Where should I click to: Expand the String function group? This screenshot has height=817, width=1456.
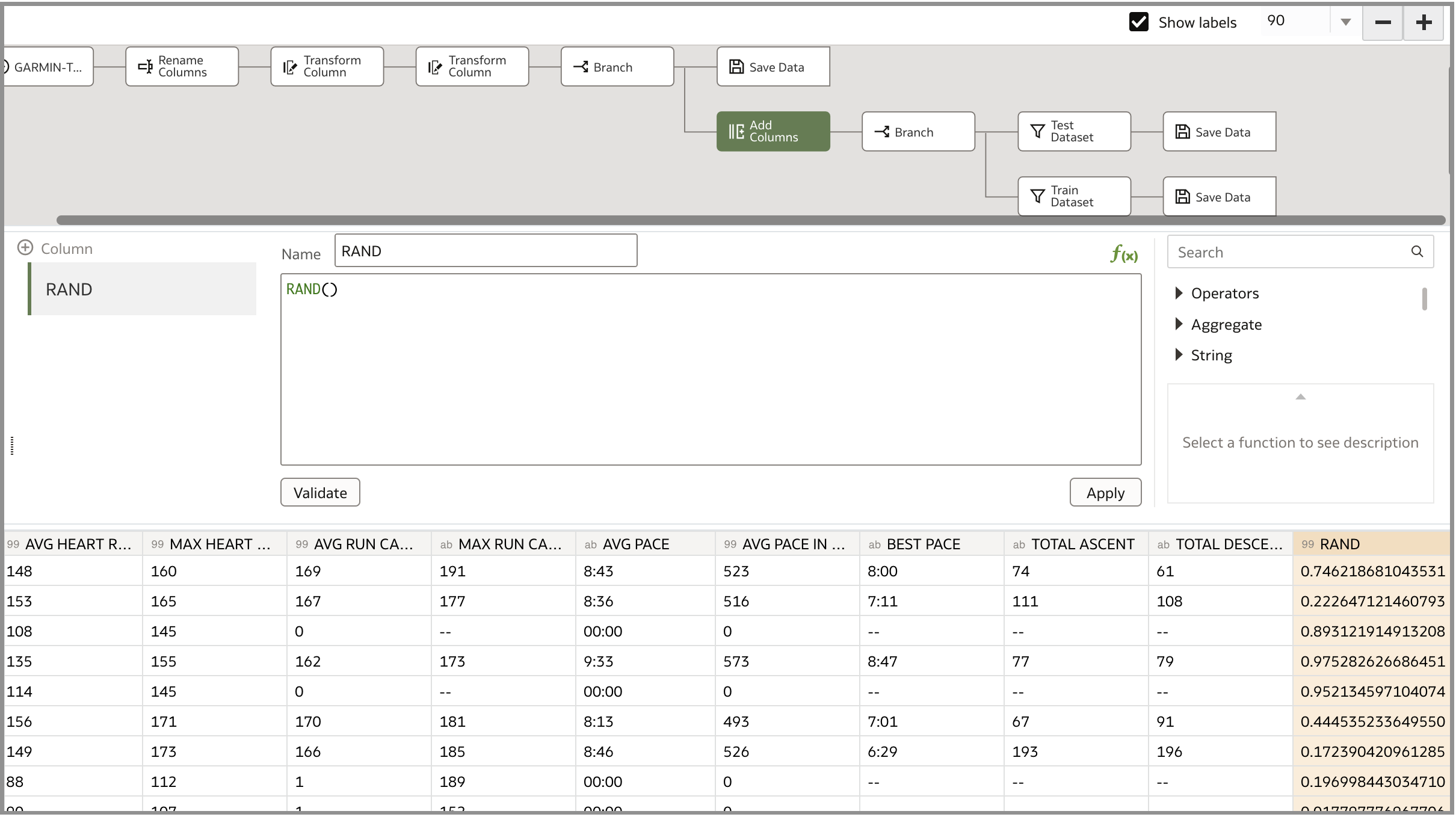[1179, 355]
